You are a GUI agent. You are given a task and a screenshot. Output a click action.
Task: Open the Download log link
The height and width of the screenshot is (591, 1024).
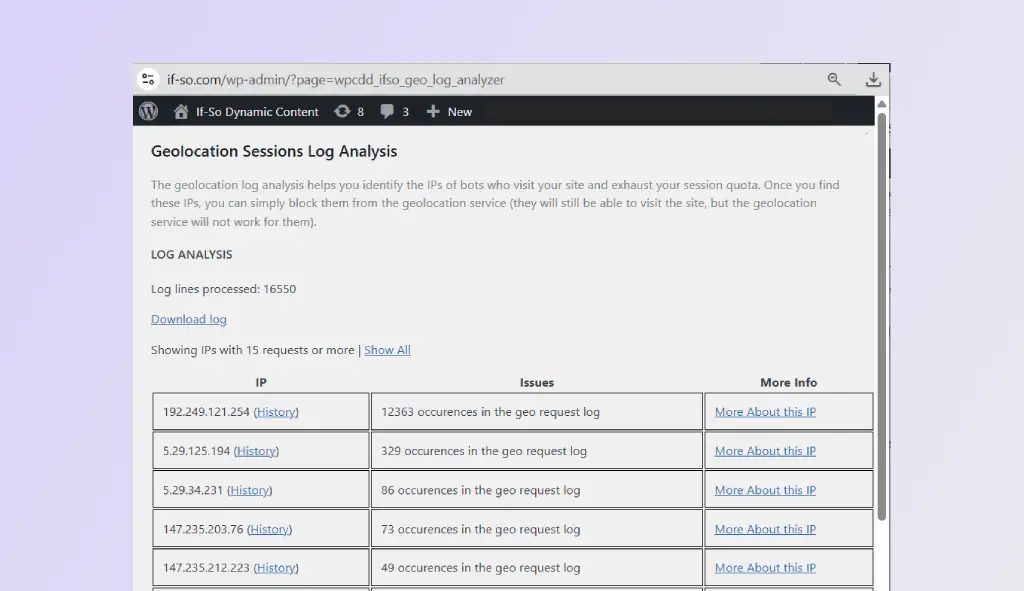tap(188, 318)
